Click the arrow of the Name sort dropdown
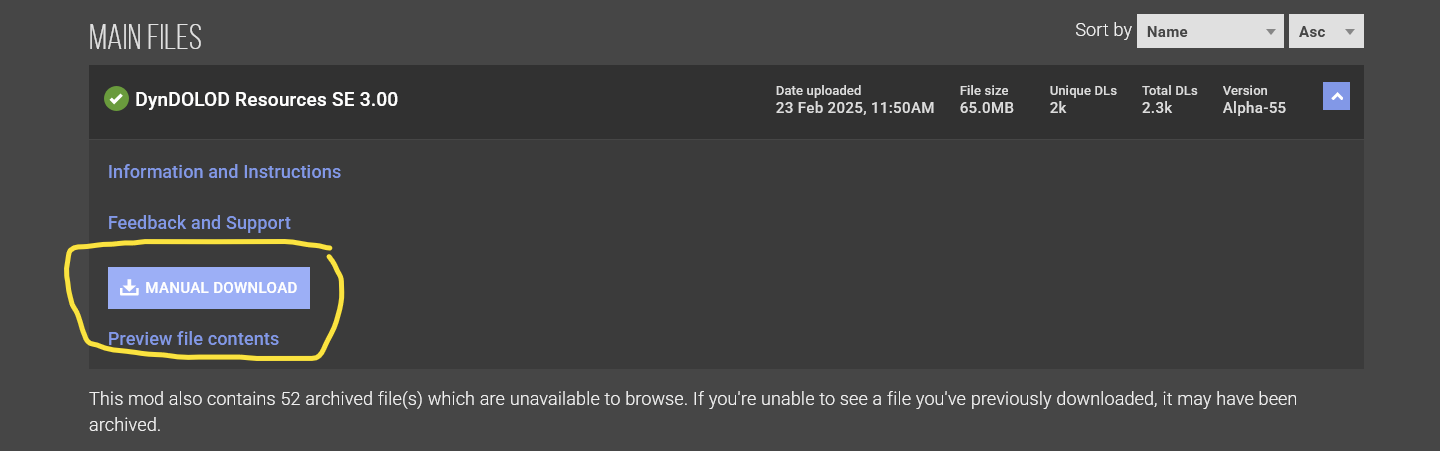The image size is (1440, 451). (1271, 31)
